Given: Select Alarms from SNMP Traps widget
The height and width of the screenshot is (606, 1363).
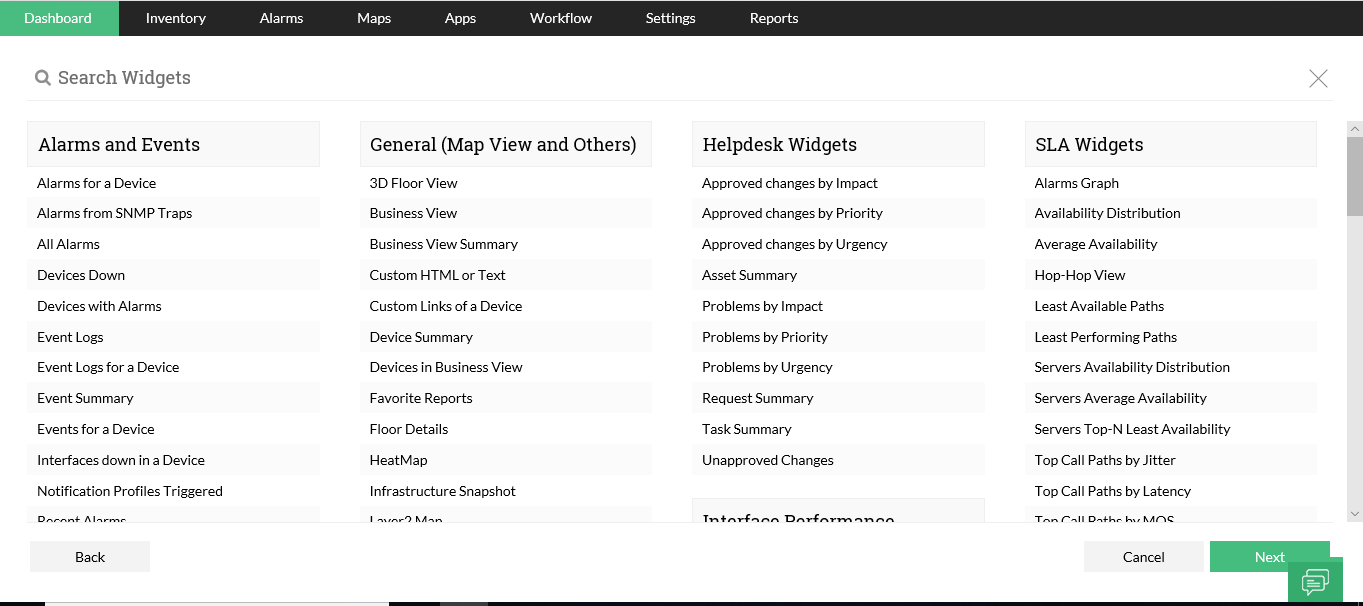Looking at the screenshot, I should click(114, 213).
